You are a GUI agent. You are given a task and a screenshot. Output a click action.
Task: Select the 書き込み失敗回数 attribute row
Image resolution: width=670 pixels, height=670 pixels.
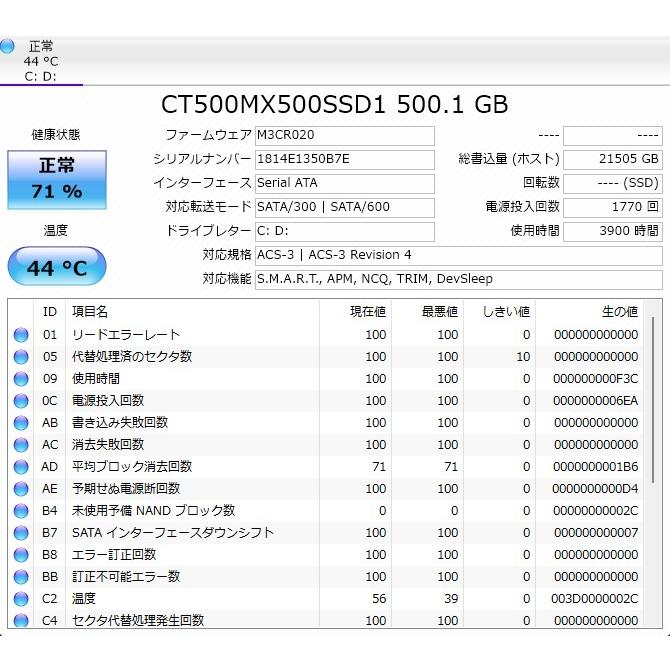click(x=326, y=423)
